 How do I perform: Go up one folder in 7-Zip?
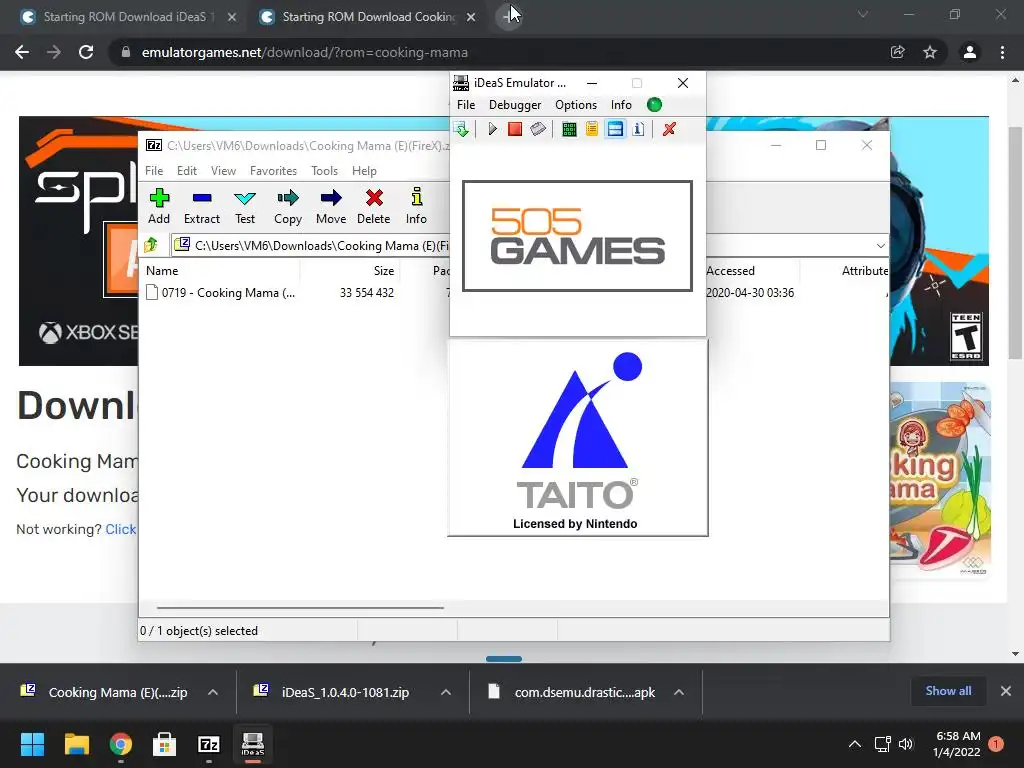pyautogui.click(x=152, y=245)
